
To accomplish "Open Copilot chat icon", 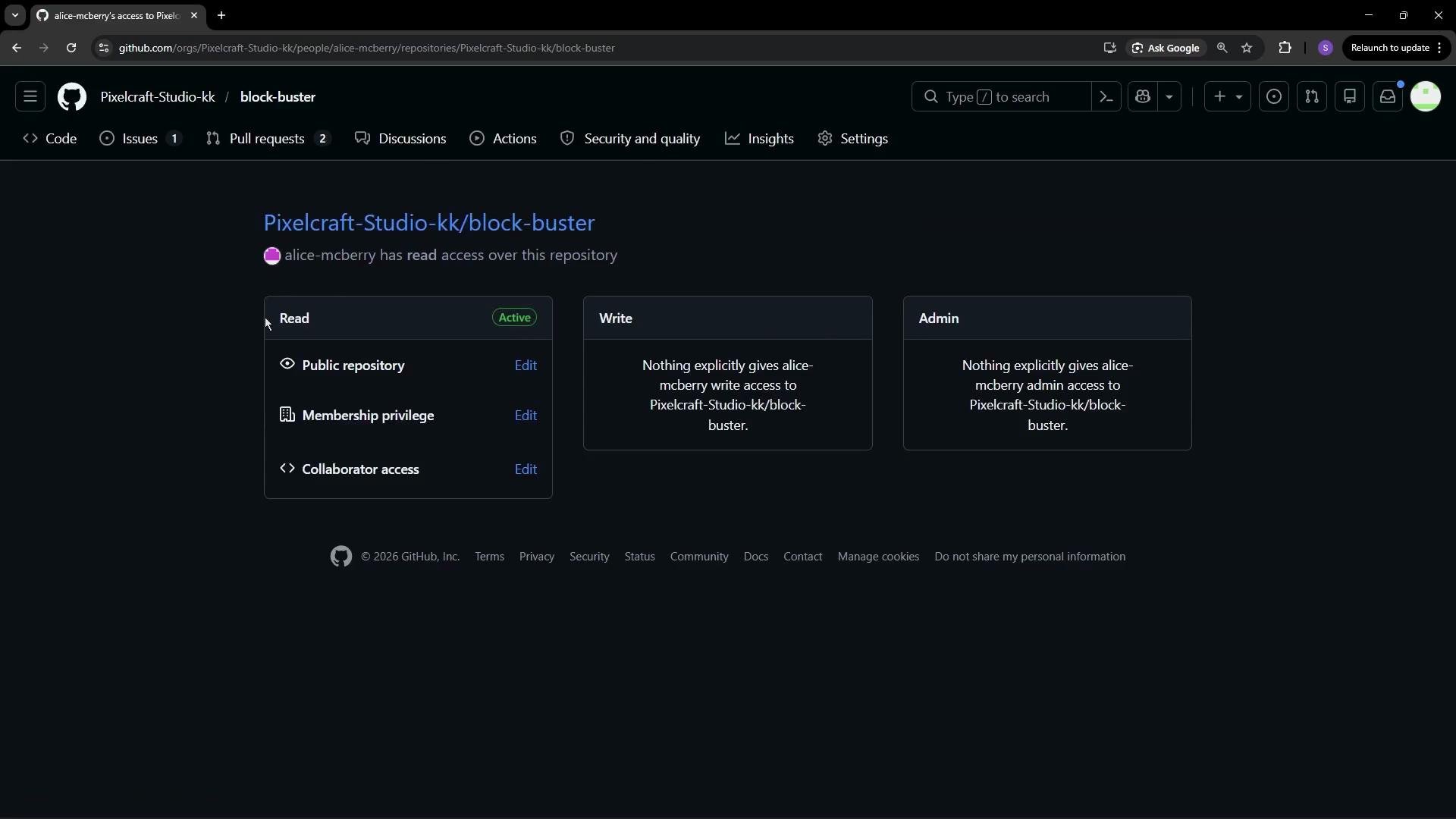I will coord(1143,97).
